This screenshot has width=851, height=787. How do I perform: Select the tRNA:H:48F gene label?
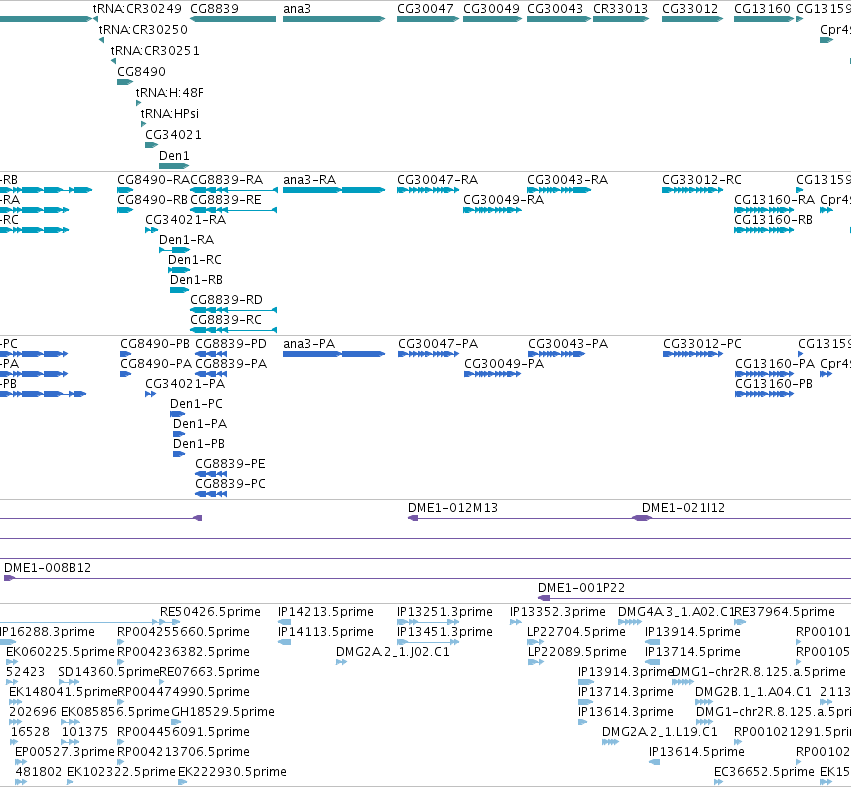tap(169, 93)
